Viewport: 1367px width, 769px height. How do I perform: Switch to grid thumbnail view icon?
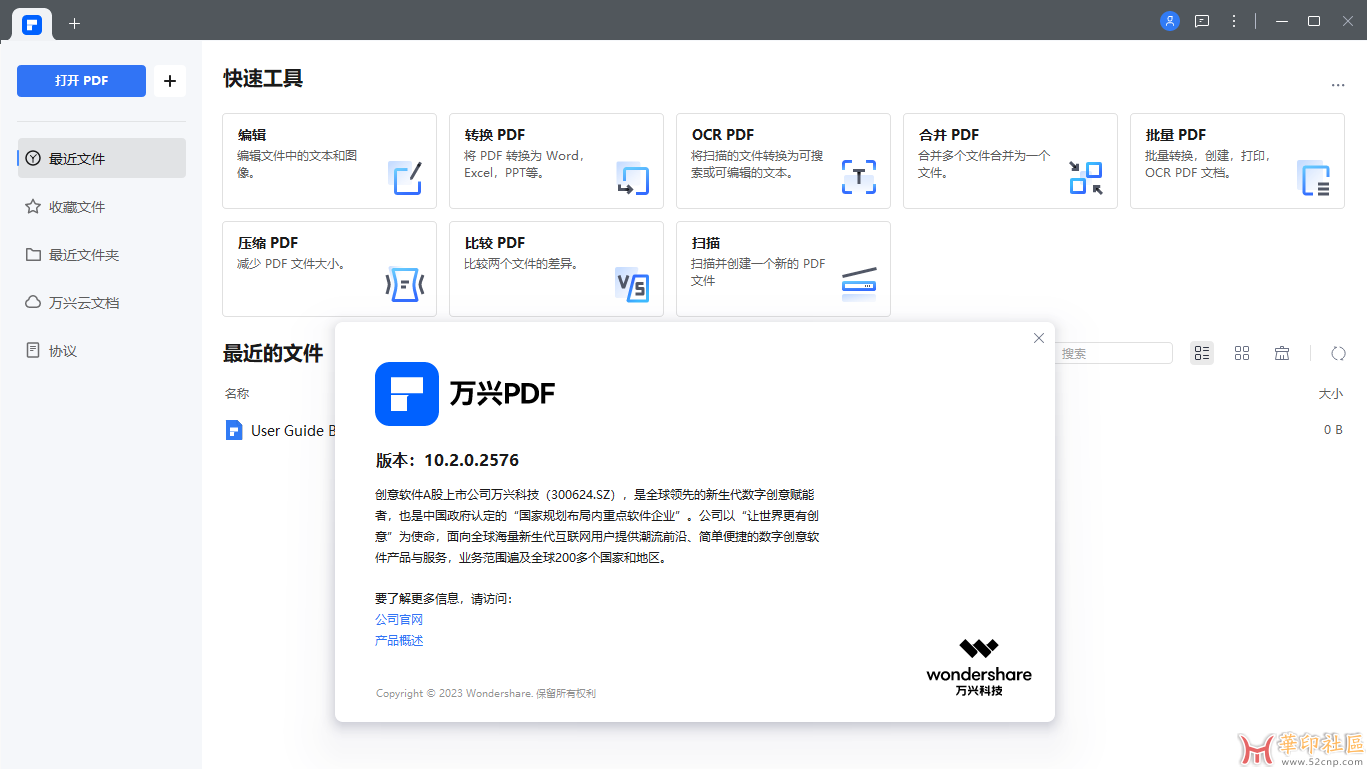(1242, 353)
